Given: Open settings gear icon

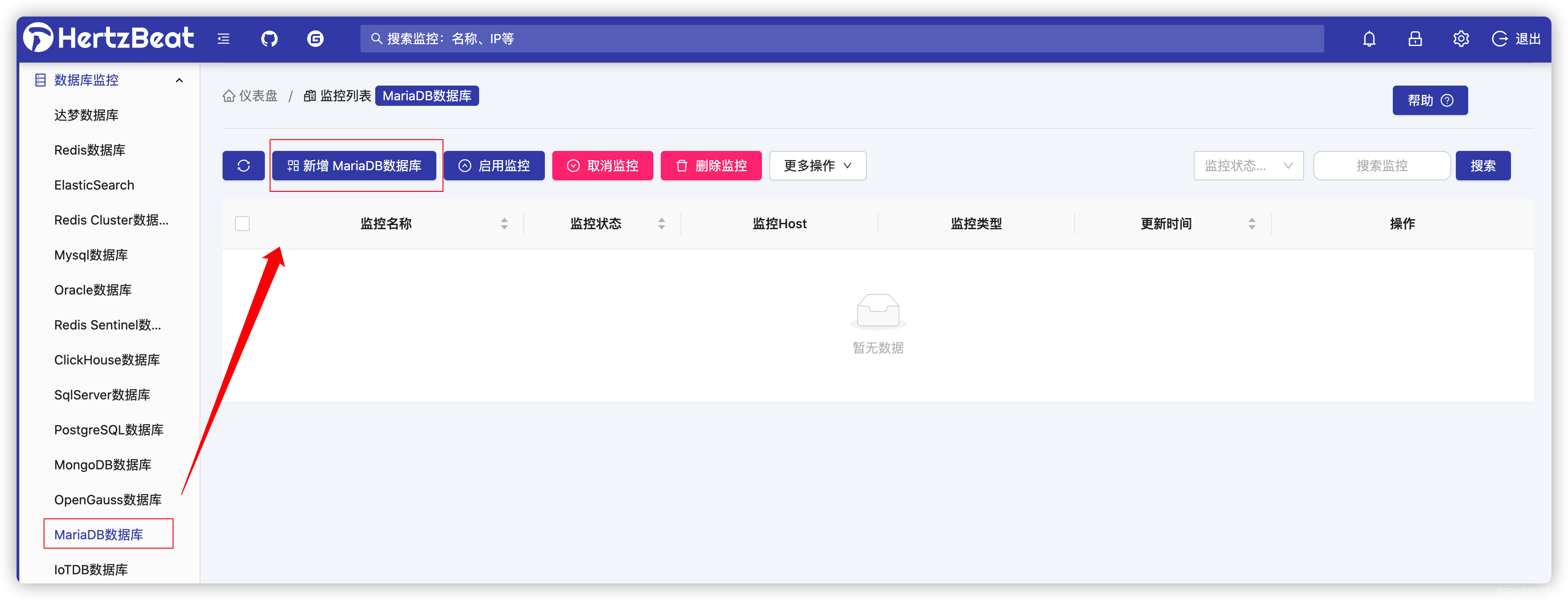Looking at the screenshot, I should (1460, 39).
